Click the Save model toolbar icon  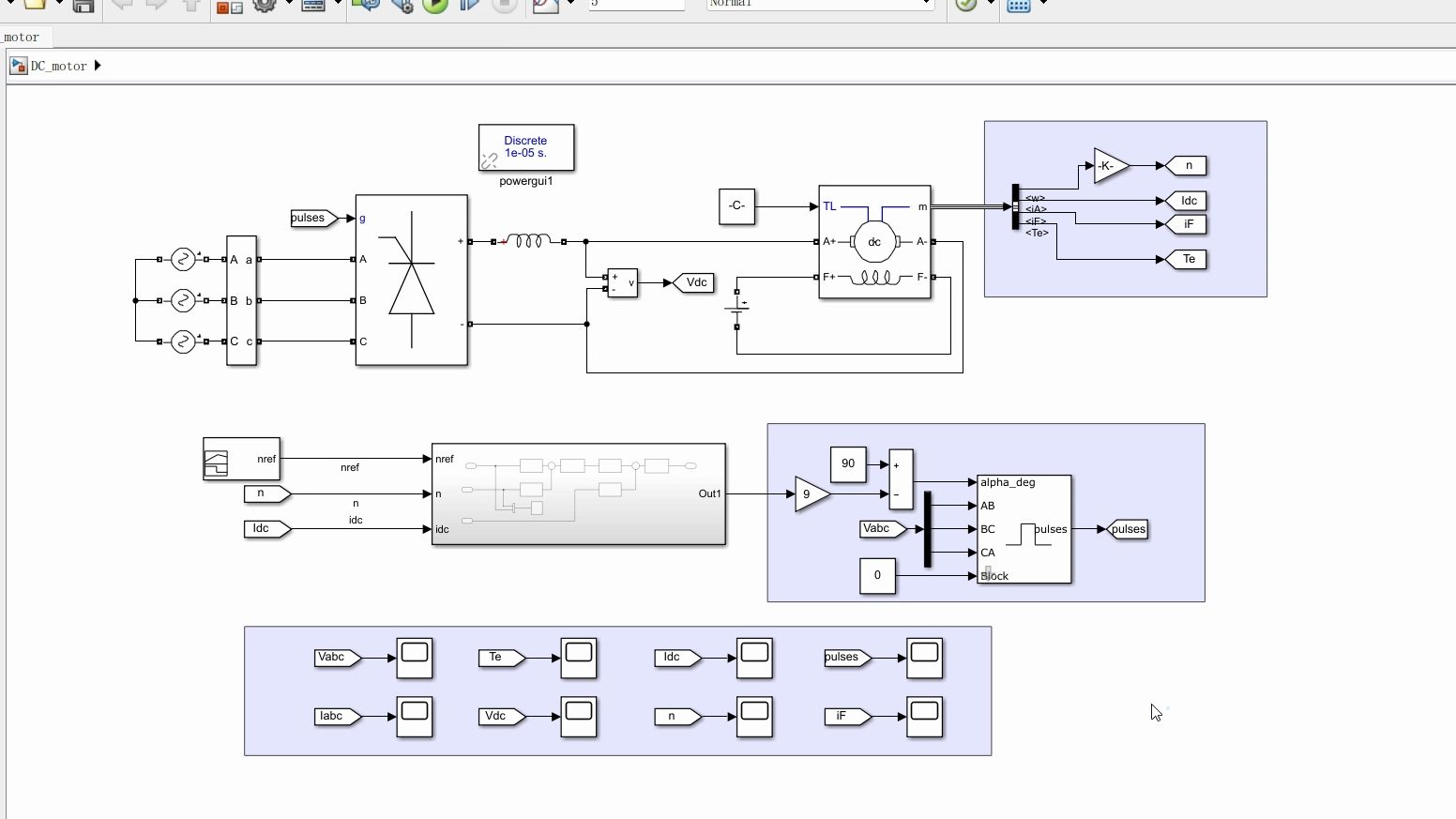point(83,5)
